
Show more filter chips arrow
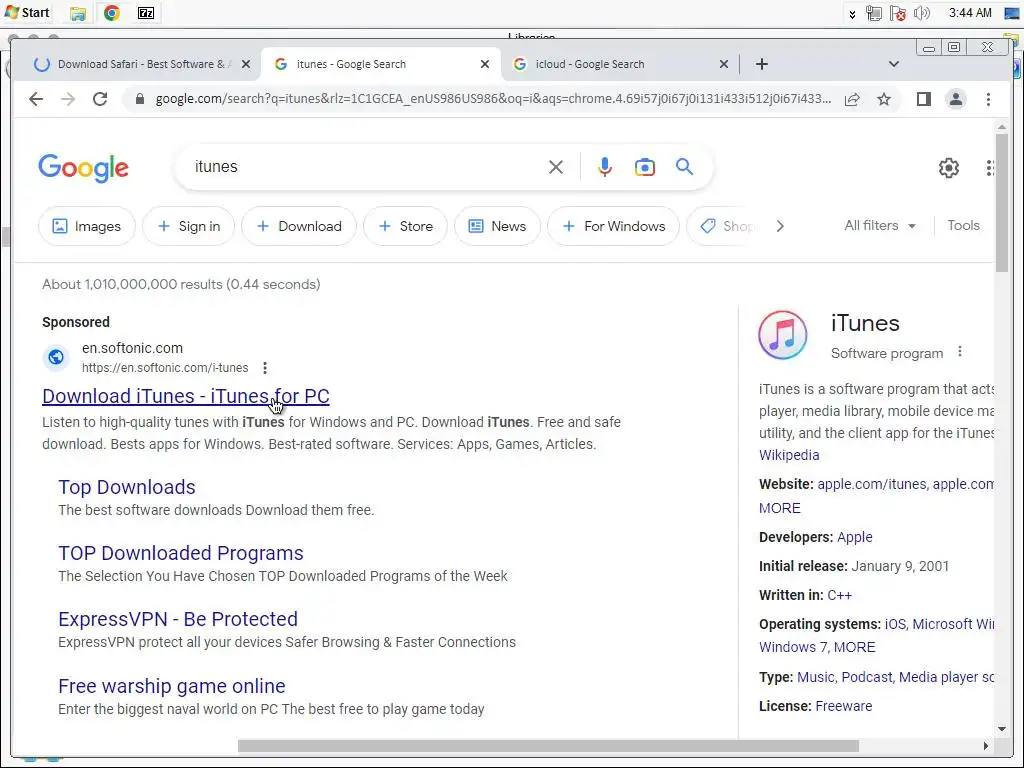pos(780,226)
